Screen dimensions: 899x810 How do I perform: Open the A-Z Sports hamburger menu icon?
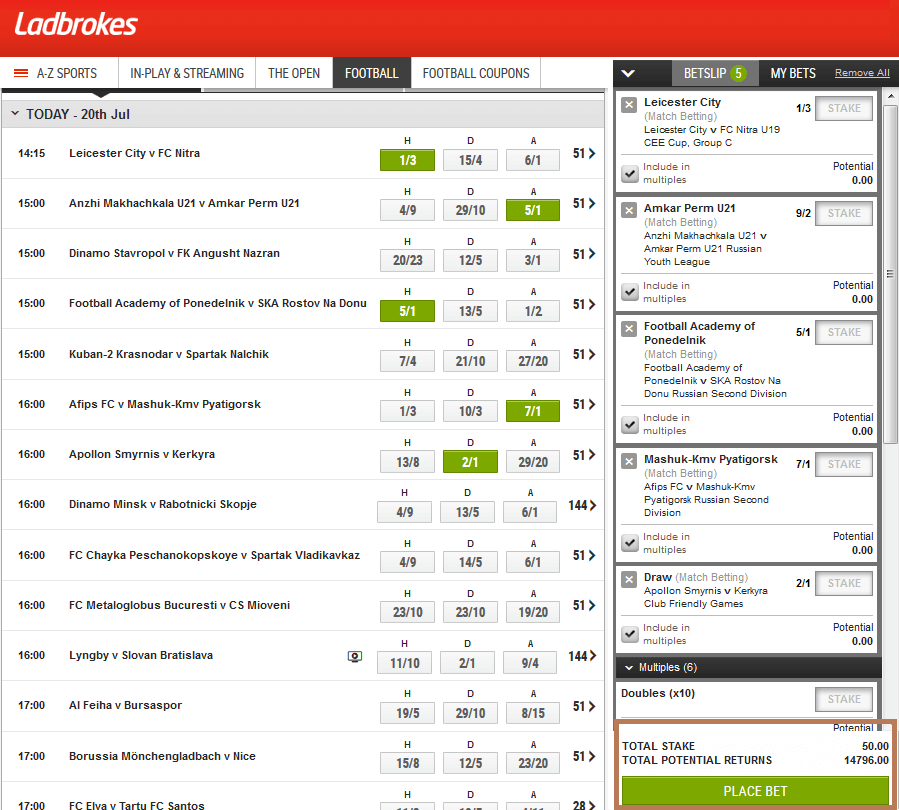coord(21,73)
